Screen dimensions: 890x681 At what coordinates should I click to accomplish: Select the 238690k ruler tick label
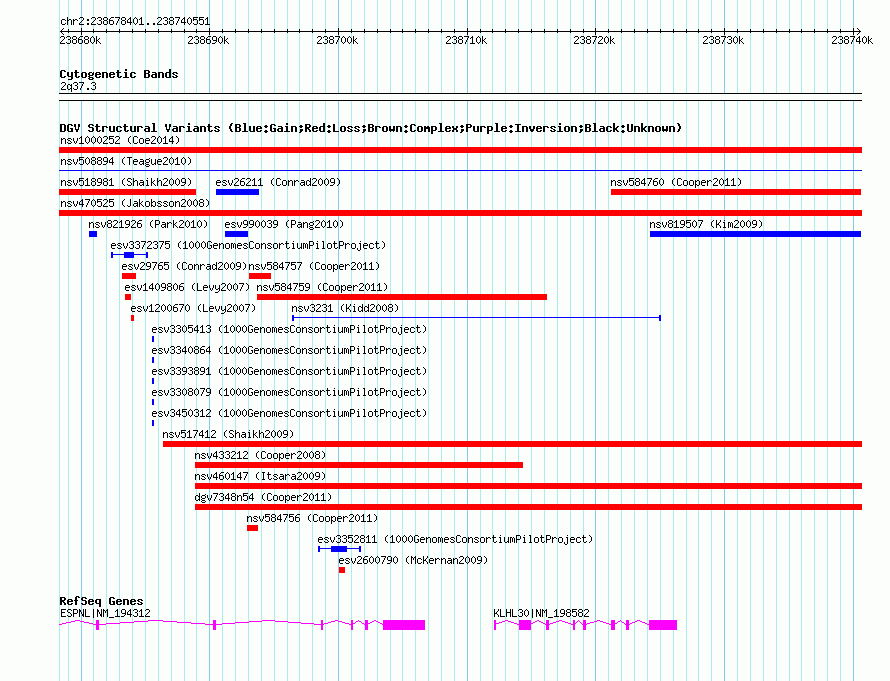[x=208, y=40]
